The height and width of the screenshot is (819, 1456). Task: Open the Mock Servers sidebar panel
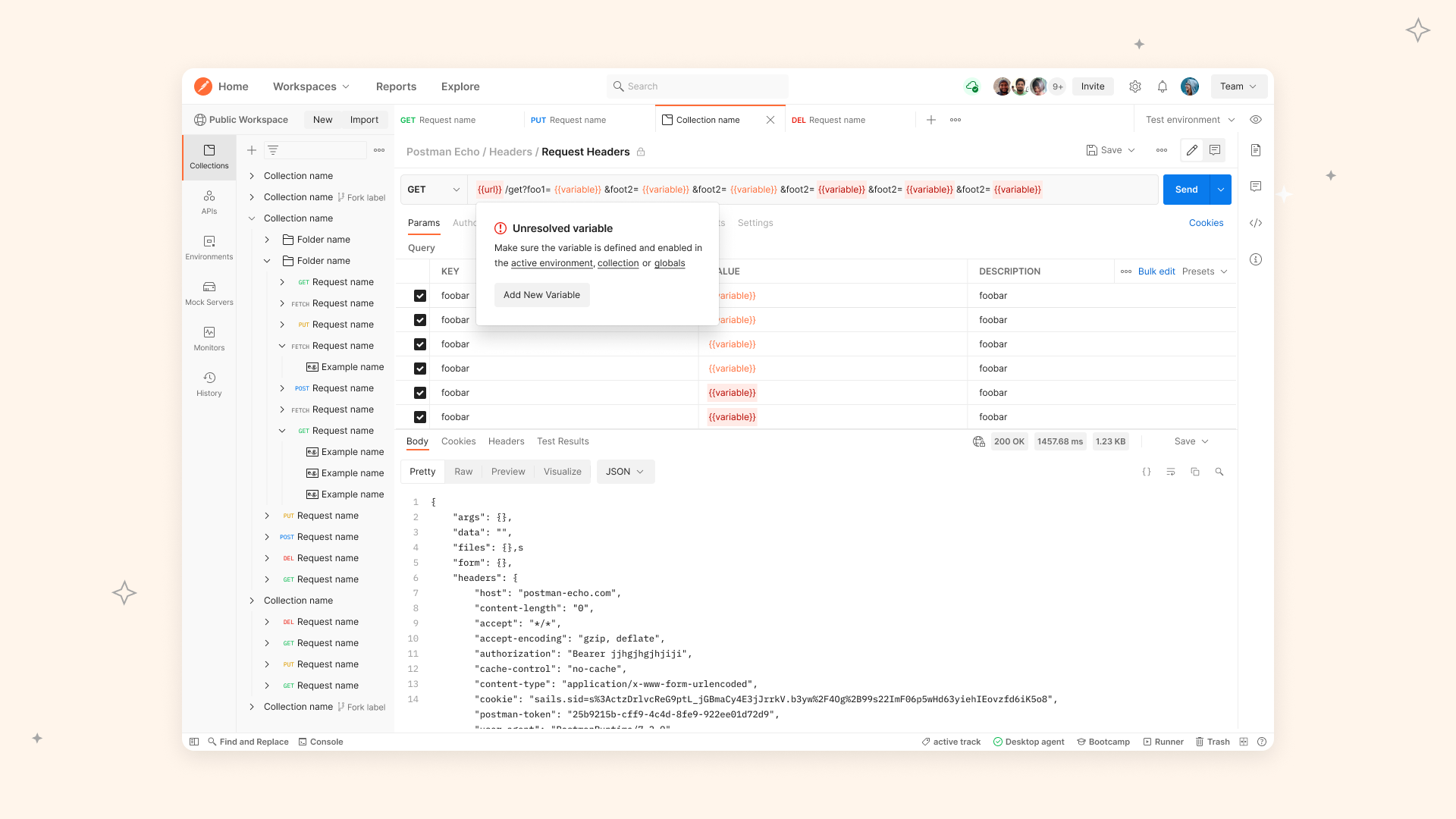point(209,293)
